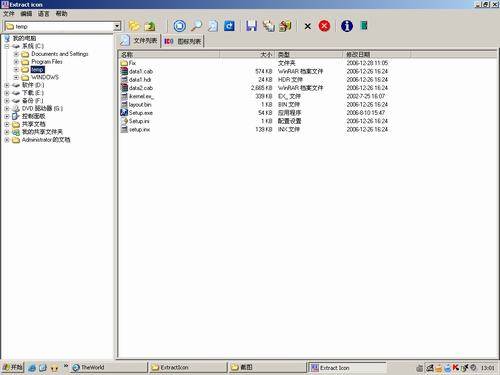500x375 pixels.
Task: Click the blue refresh arrow icon
Action: click(x=229, y=26)
